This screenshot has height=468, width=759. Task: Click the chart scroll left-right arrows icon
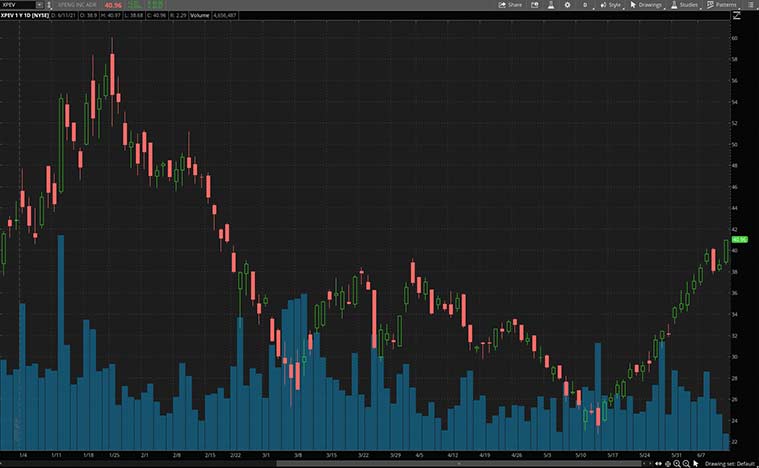tap(657, 464)
